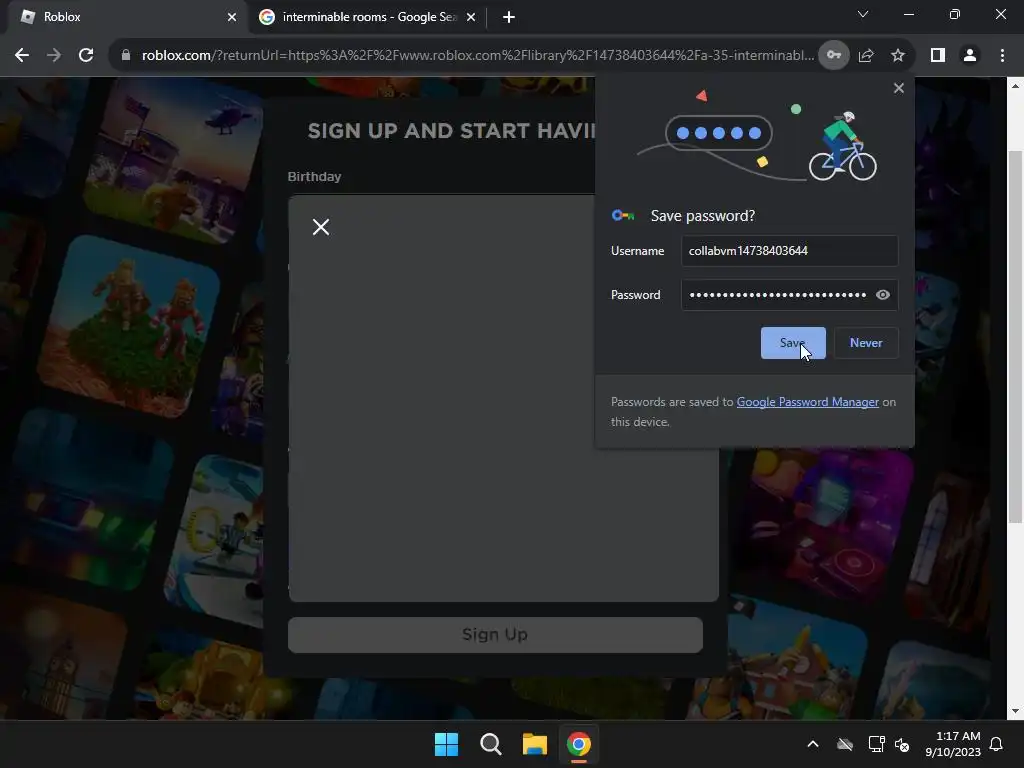Choose Never save password

[866, 343]
